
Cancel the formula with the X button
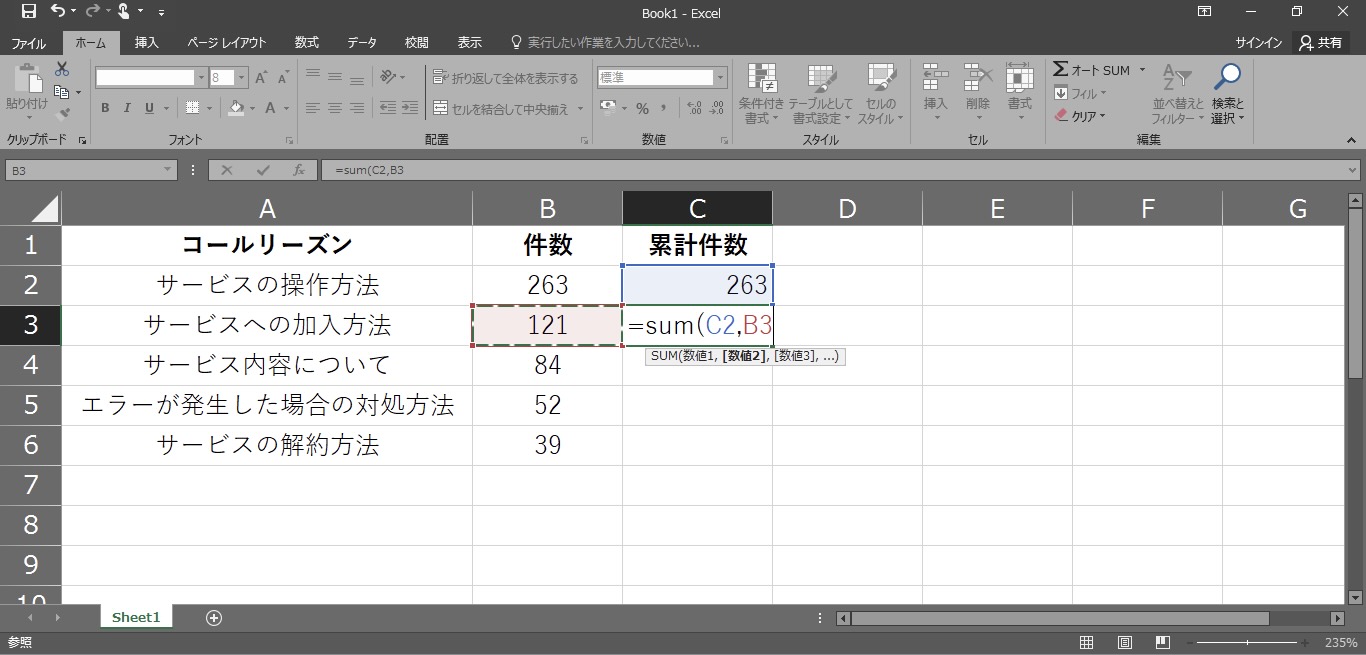[x=227, y=171]
